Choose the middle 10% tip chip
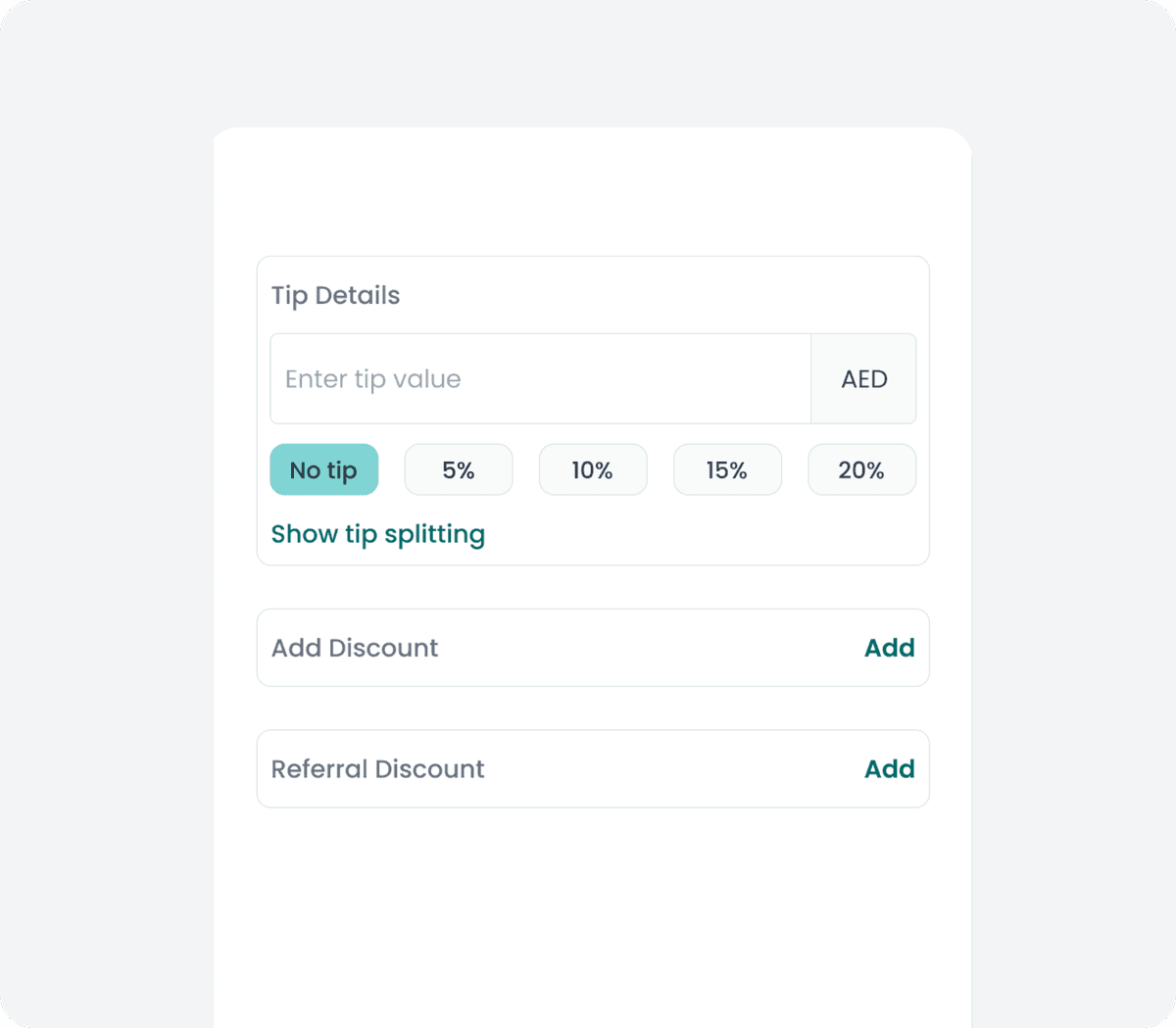1176x1028 pixels. [593, 469]
